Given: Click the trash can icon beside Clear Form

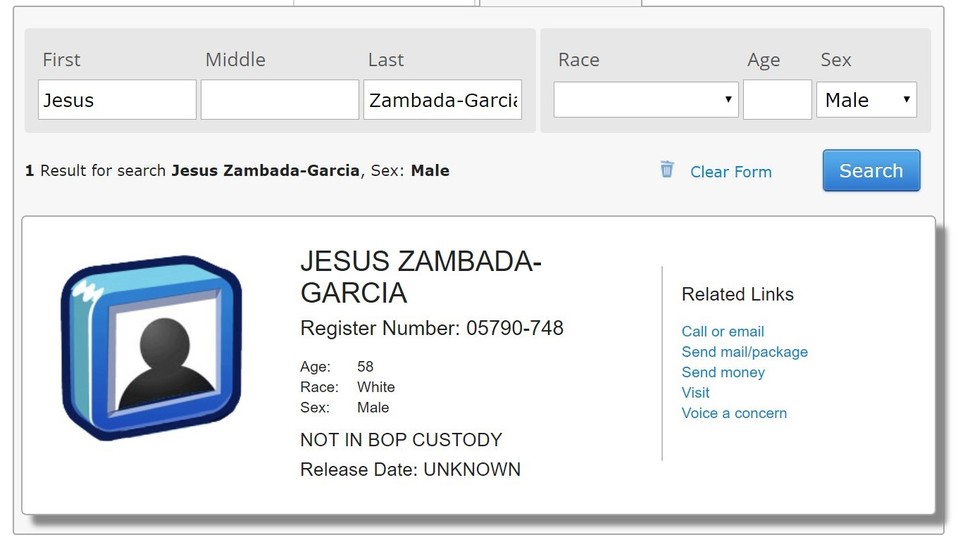Looking at the screenshot, I should pyautogui.click(x=667, y=169).
